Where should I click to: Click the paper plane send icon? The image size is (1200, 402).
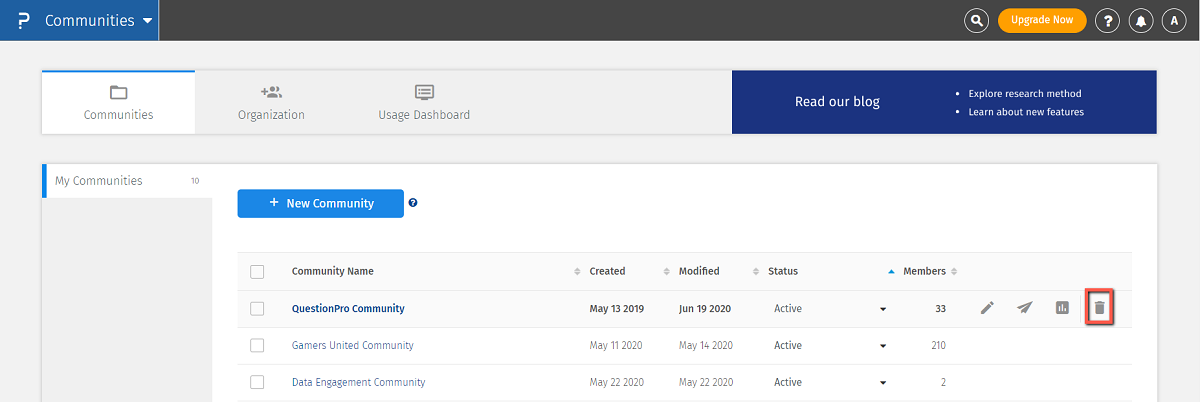point(1025,308)
